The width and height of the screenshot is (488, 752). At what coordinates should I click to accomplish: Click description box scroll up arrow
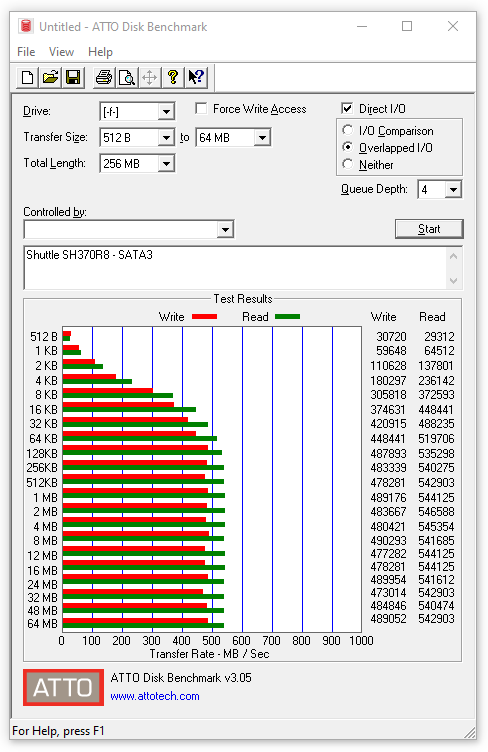[x=453, y=257]
